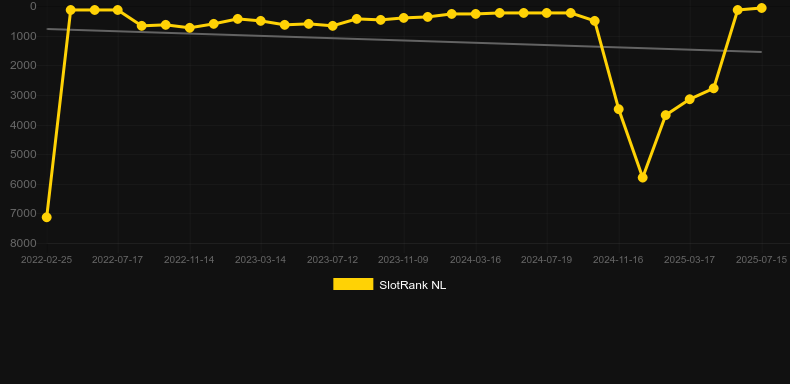Select the final data point at 2025-07-15

coord(761,8)
